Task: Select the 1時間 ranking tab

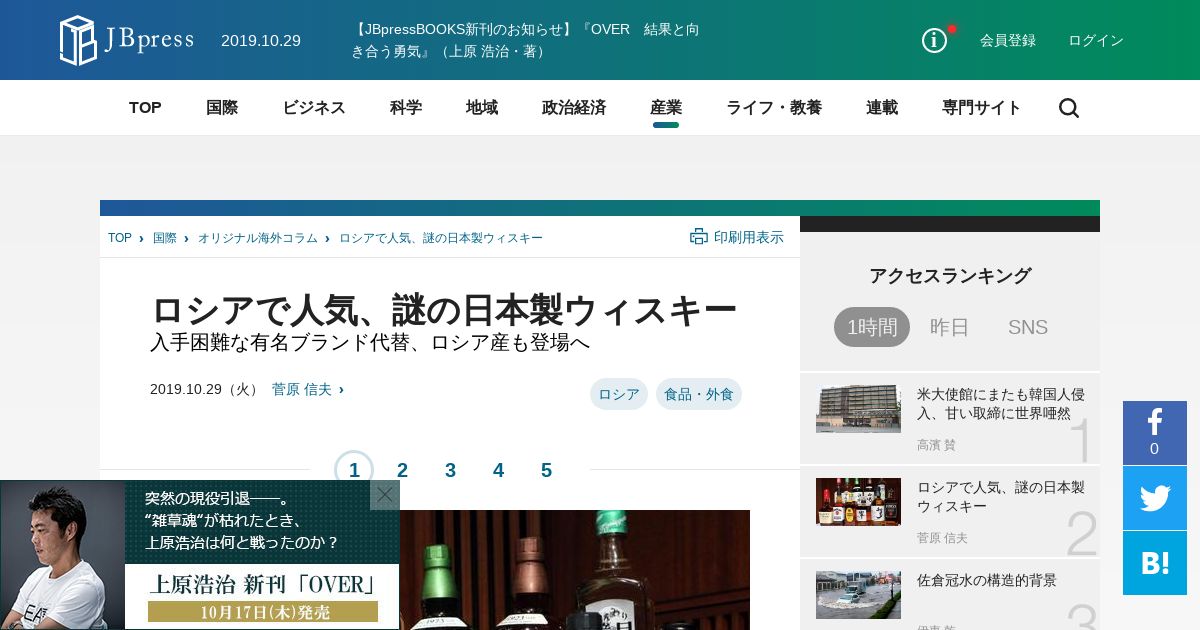Action: pos(872,327)
